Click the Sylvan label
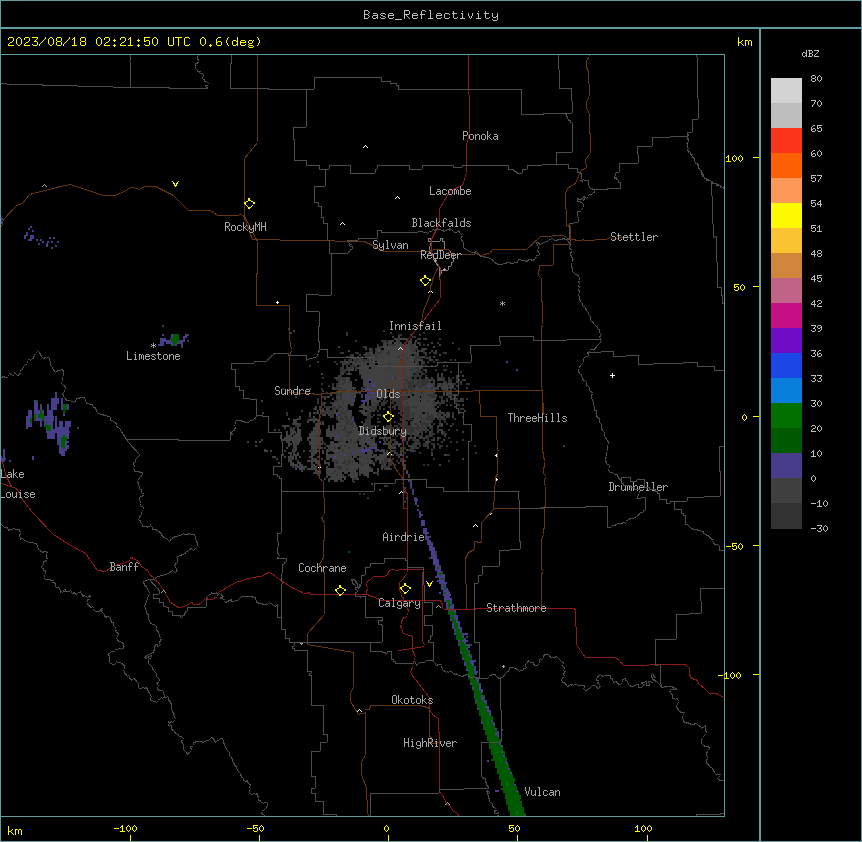Viewport: 862px width, 842px height. coord(390,245)
